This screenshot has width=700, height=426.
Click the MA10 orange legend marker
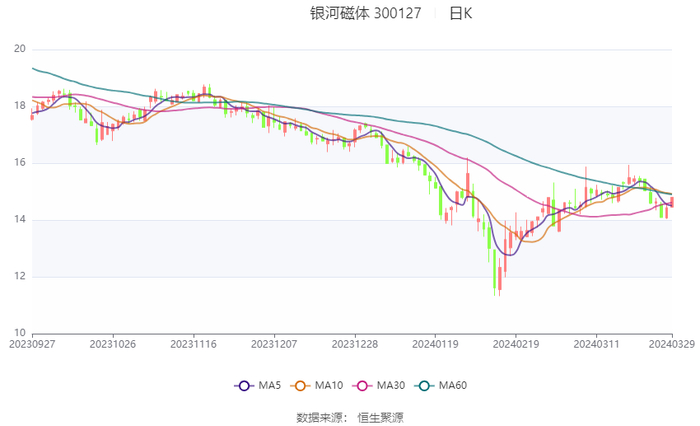(x=299, y=386)
